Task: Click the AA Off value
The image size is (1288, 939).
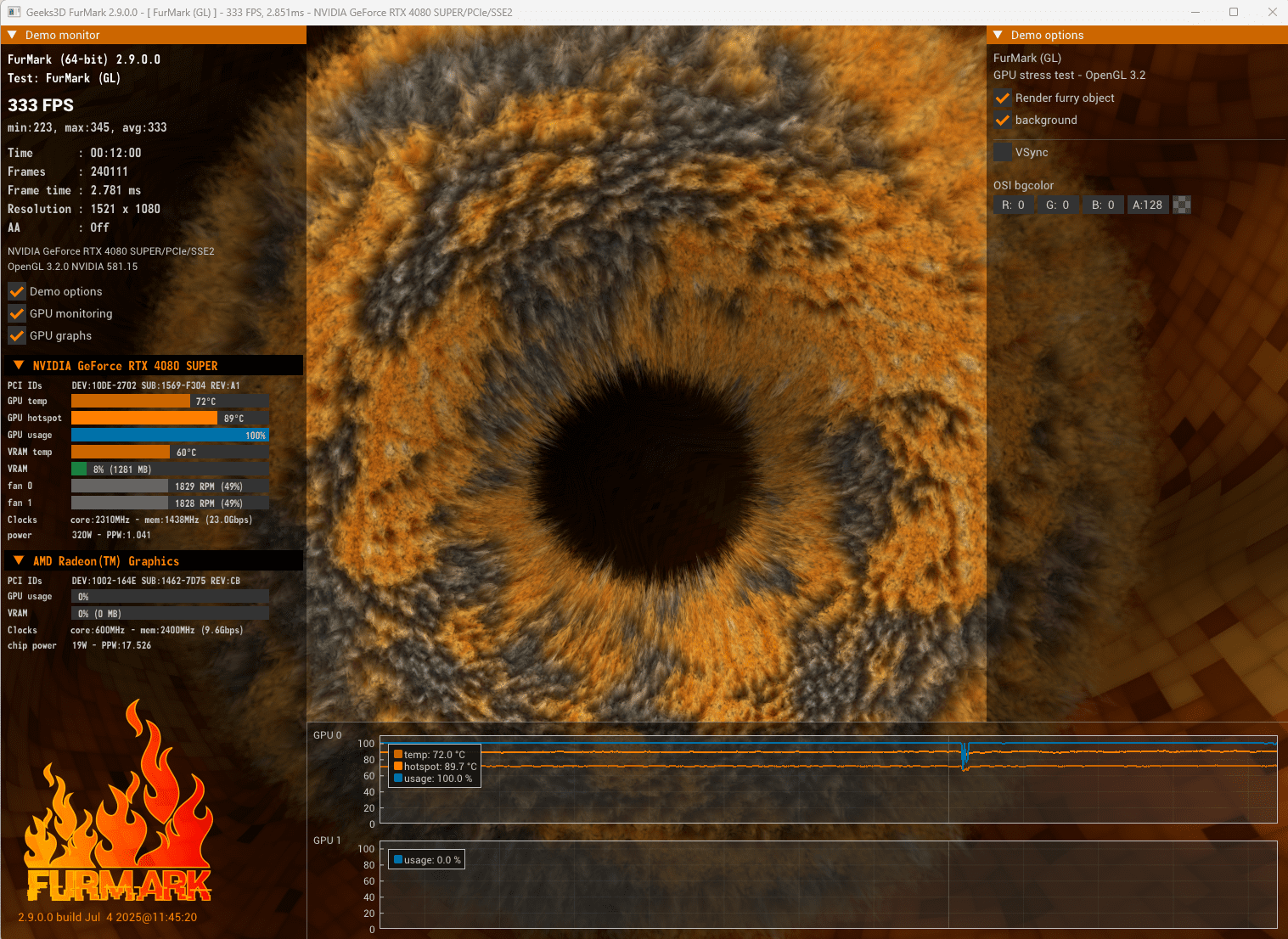Action: 100,228
